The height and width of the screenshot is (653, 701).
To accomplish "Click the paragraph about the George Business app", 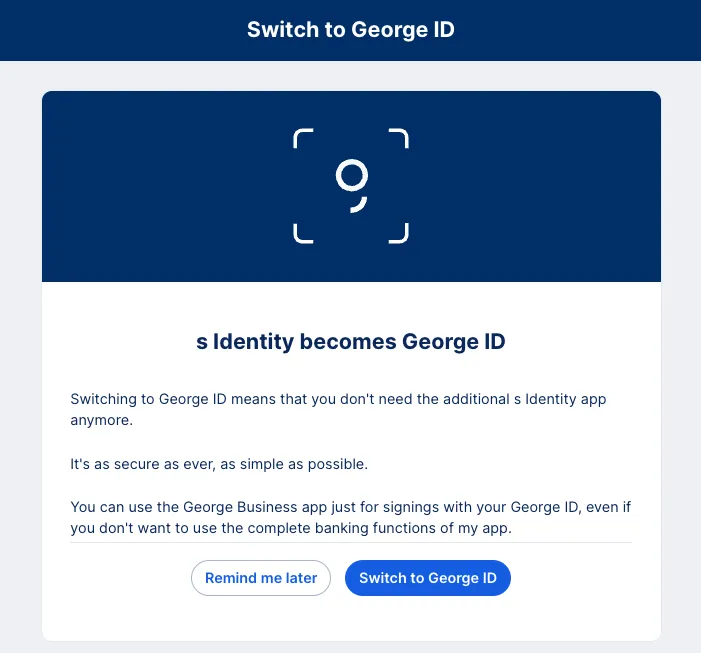I will 351,518.
